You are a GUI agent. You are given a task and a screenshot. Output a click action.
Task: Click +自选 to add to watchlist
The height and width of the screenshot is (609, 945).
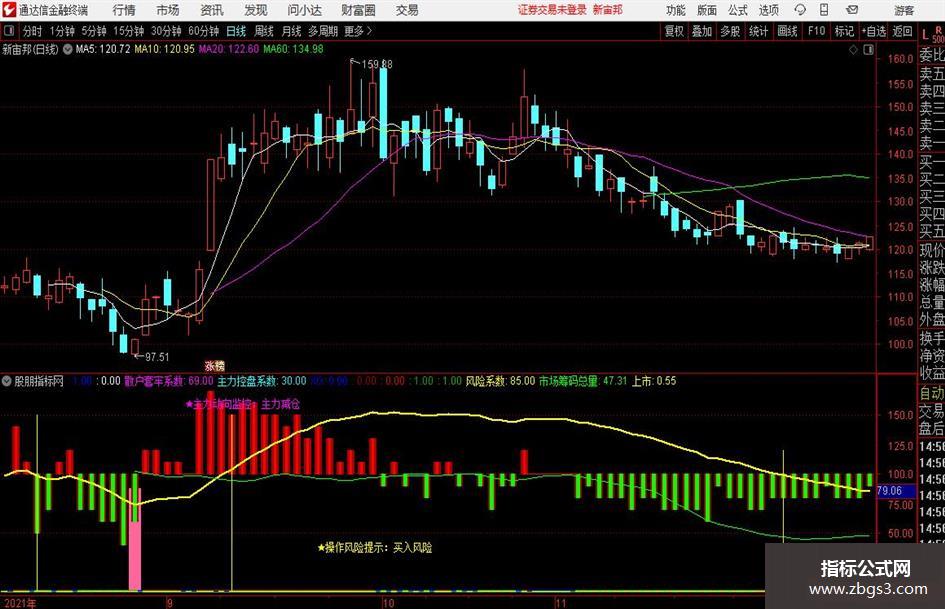tap(874, 31)
